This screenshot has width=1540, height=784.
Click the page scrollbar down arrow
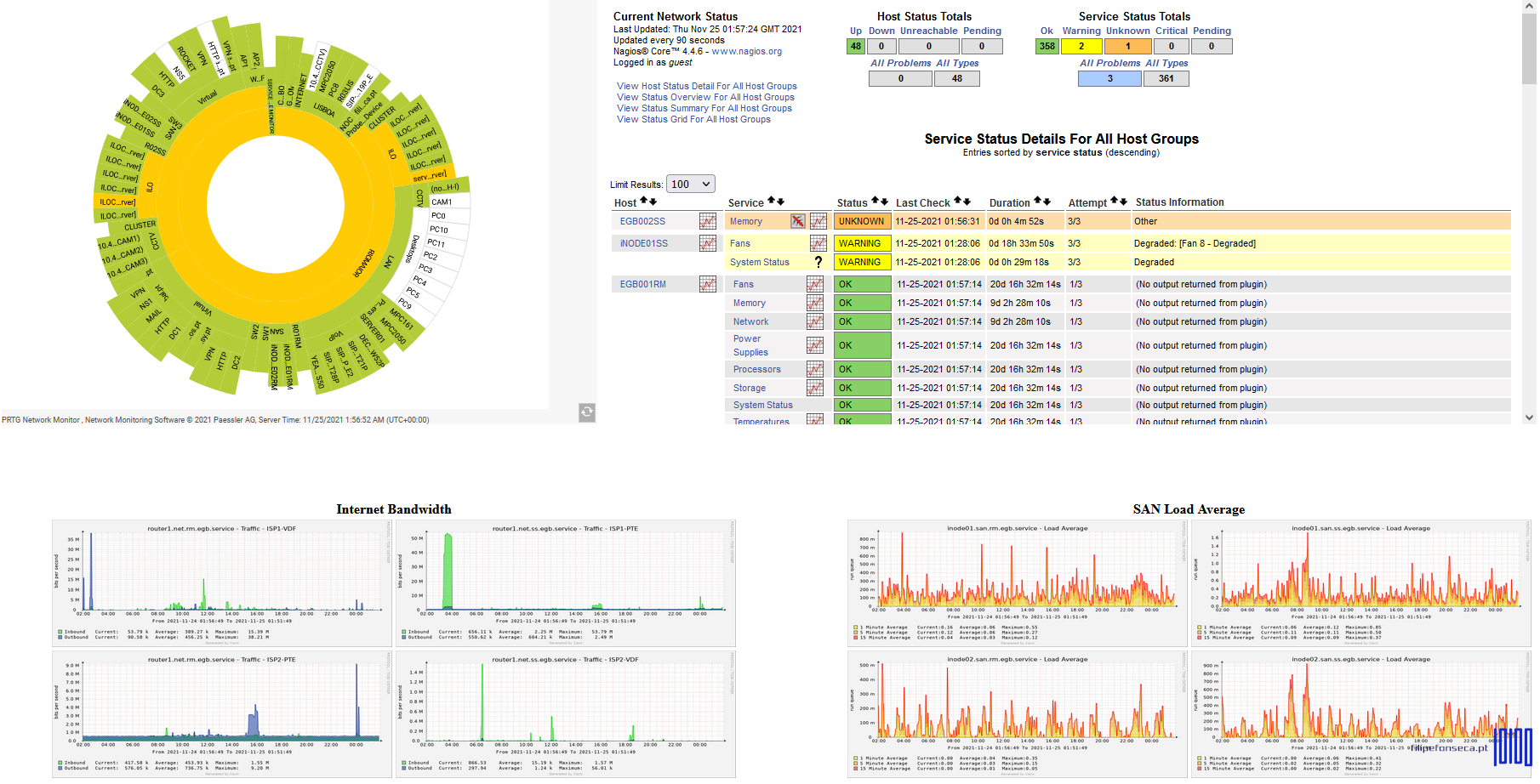pos(1529,418)
